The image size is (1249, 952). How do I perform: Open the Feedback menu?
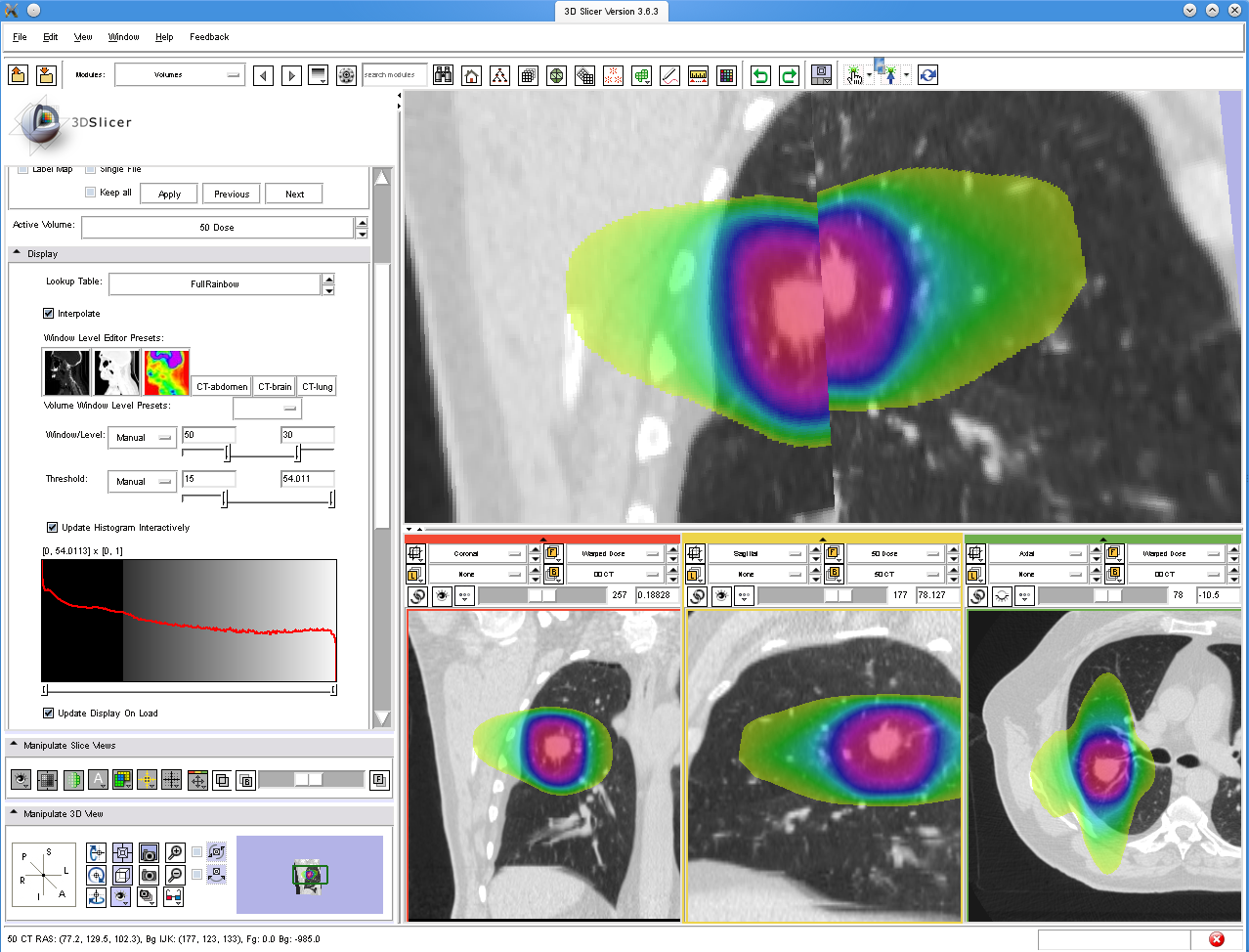pos(209,37)
